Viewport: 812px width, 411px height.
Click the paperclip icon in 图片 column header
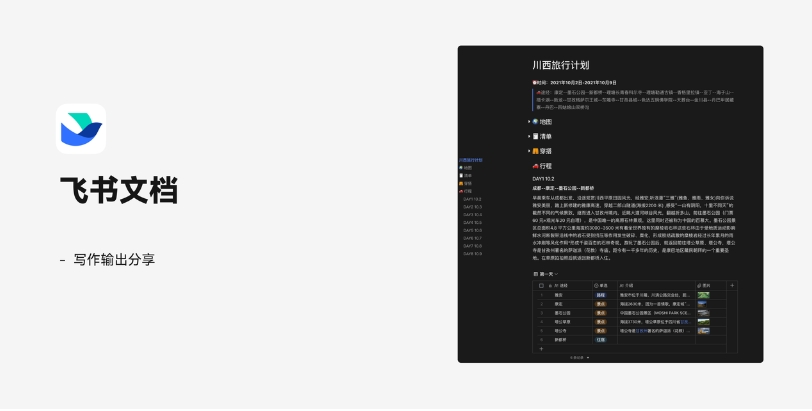699,286
